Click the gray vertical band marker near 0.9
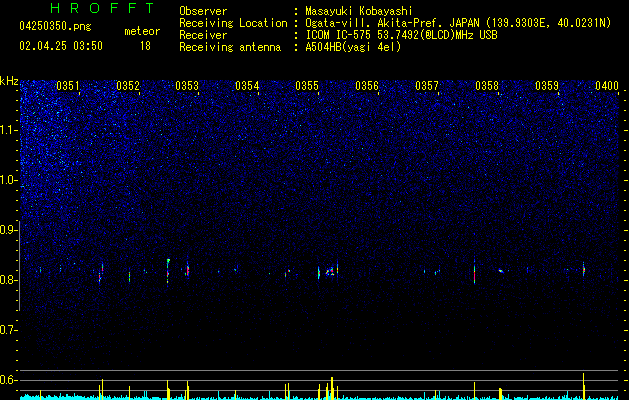This screenshot has width=629, height=400. pyautogui.click(x=20, y=266)
